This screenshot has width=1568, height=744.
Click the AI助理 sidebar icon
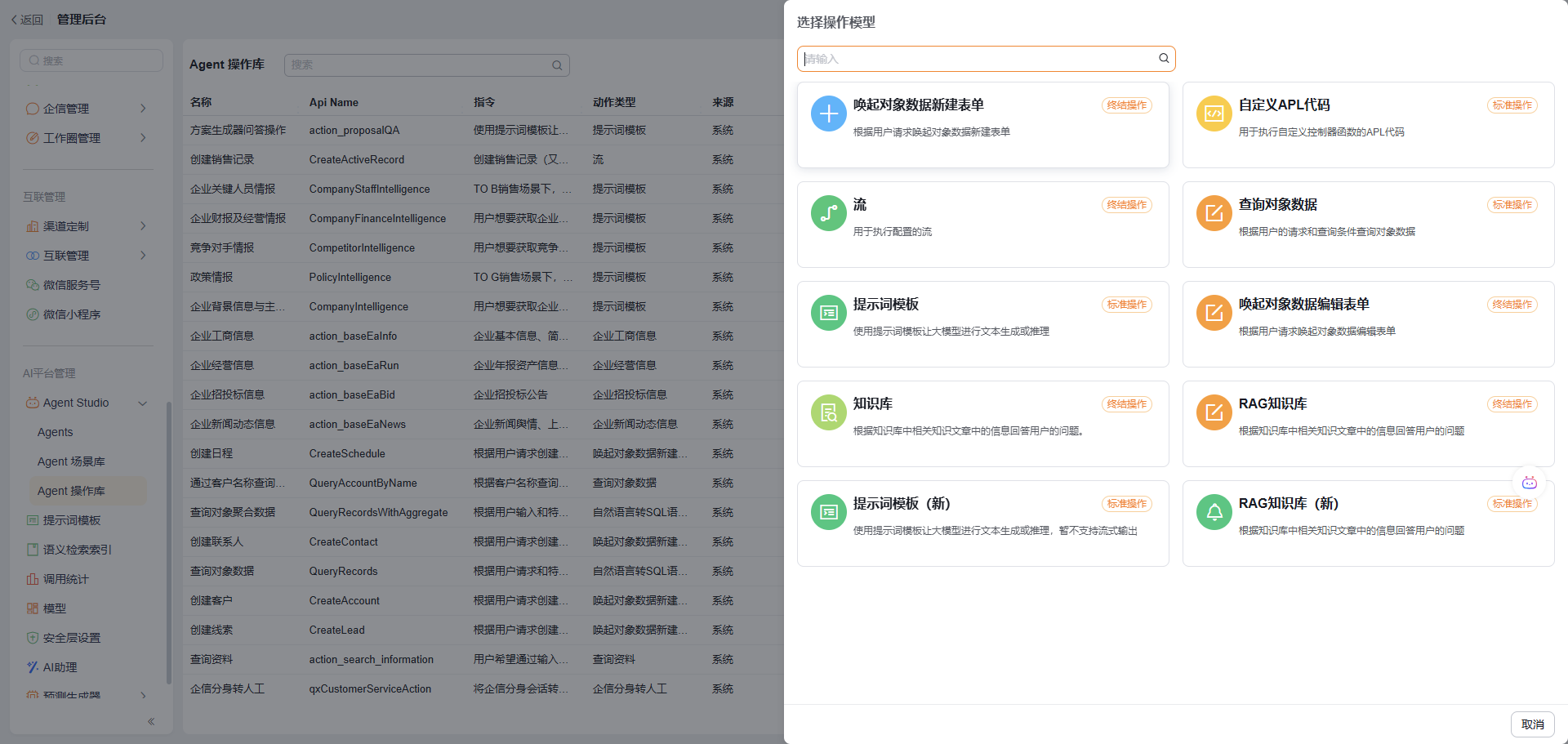point(33,667)
